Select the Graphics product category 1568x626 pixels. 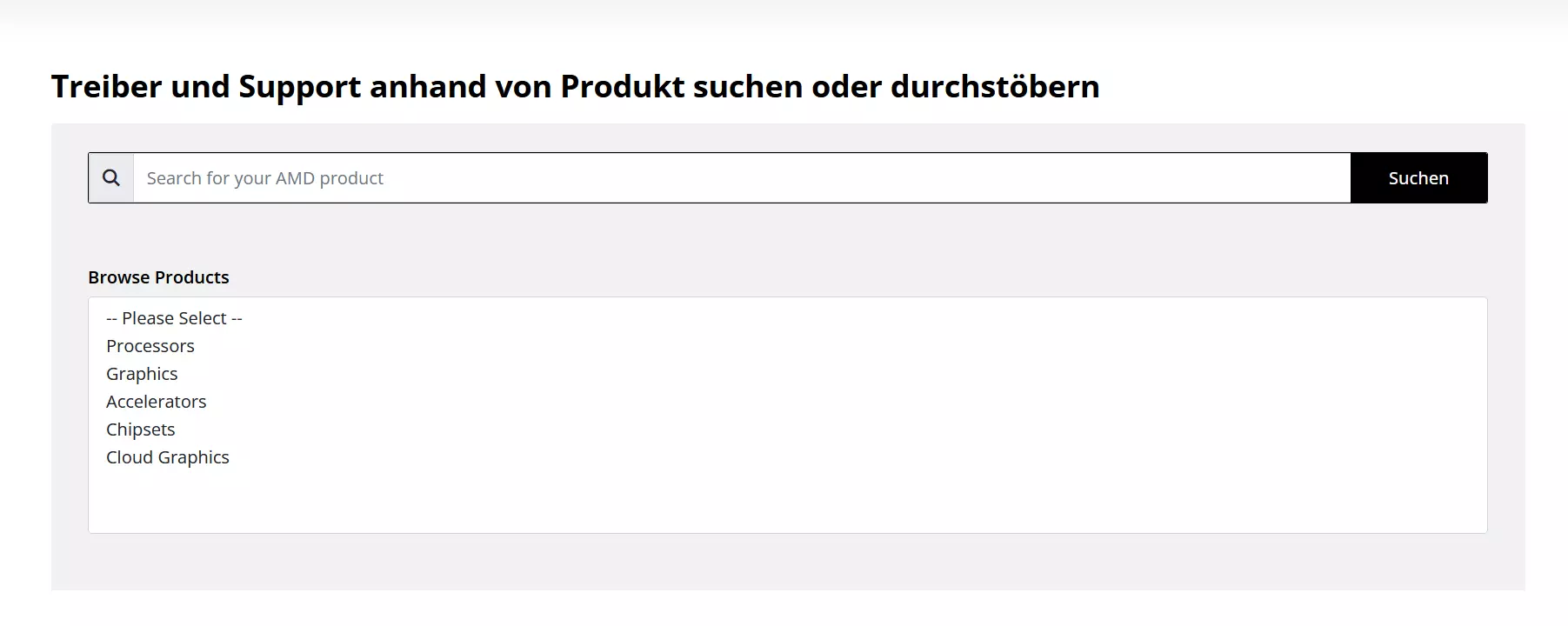pos(787,374)
